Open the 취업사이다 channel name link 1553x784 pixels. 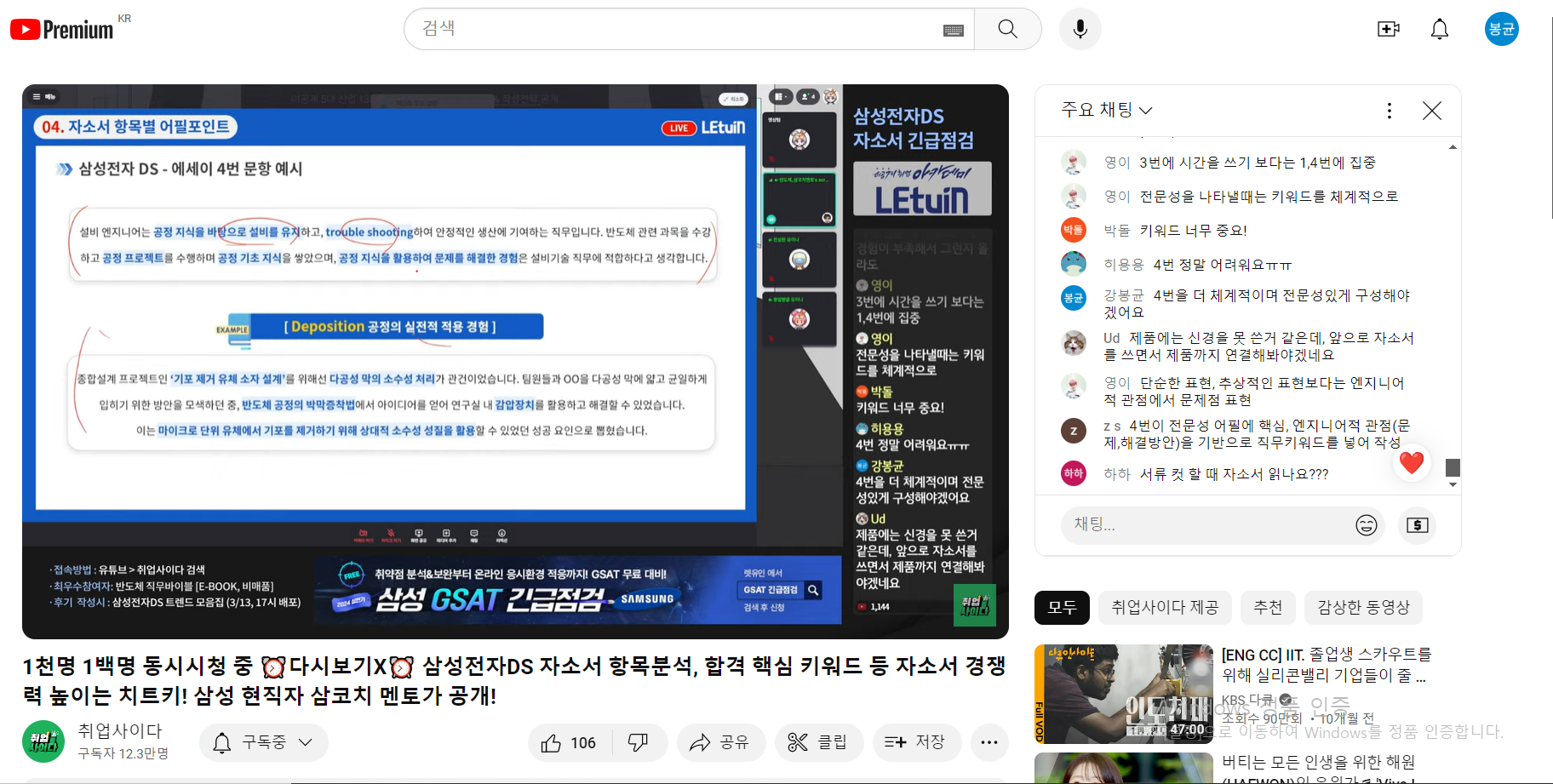coord(120,731)
